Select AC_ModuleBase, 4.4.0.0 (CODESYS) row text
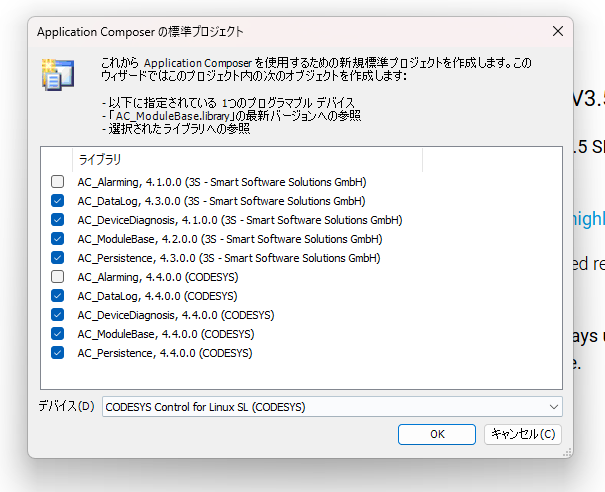This screenshot has width=605, height=492. [x=166, y=334]
